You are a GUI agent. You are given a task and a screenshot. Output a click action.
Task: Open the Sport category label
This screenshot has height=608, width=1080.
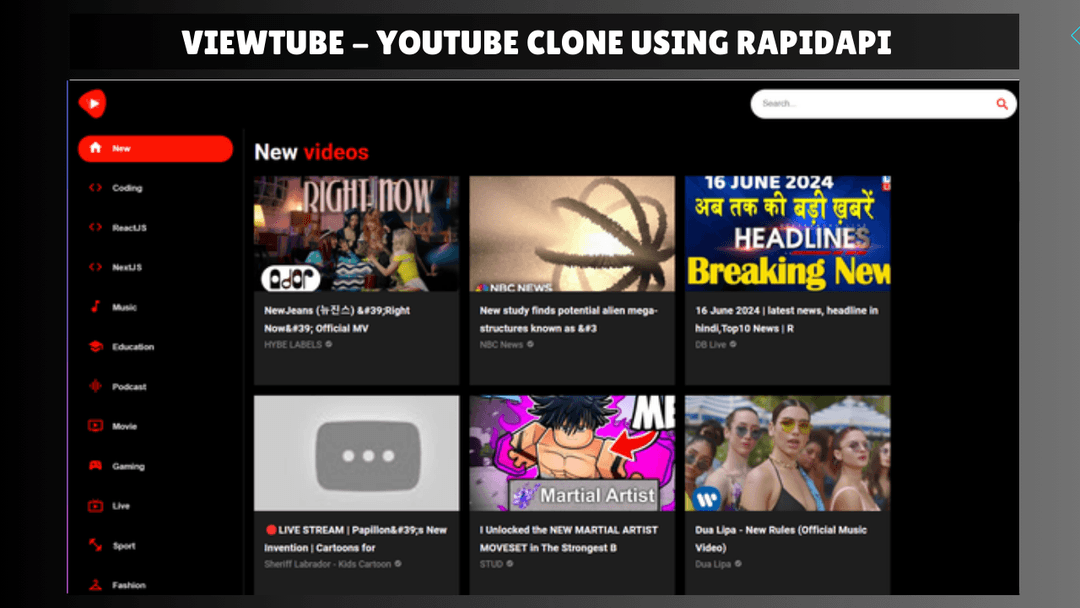point(124,546)
